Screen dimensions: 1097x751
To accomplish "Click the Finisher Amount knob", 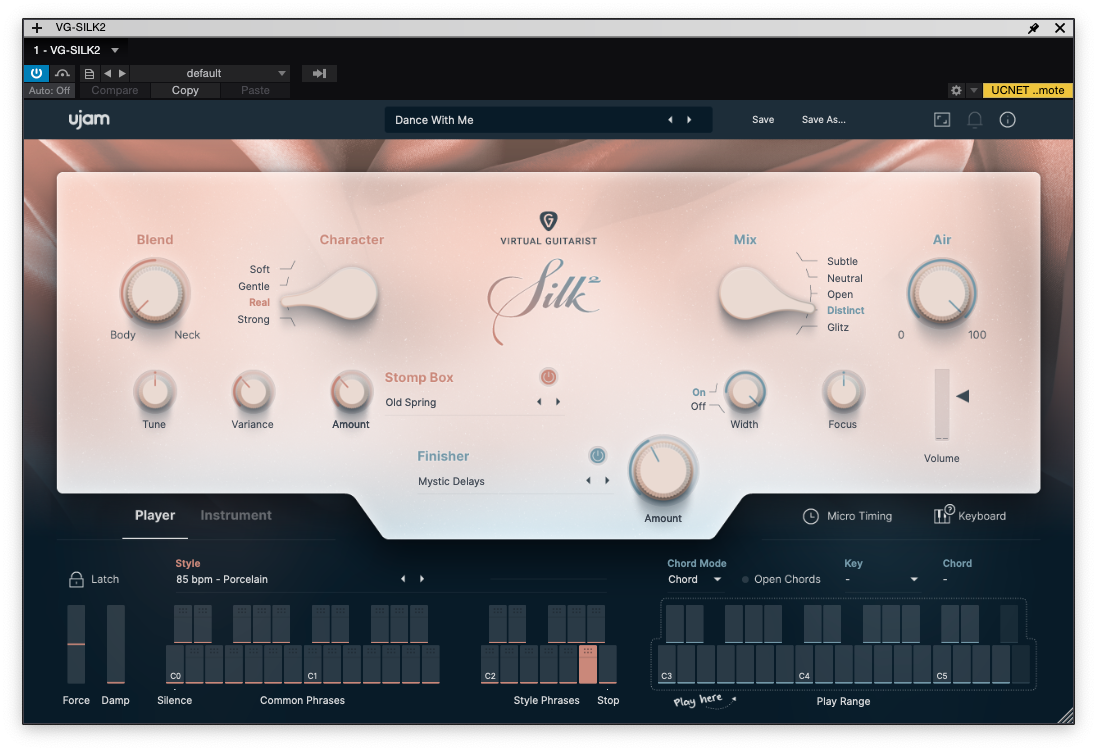I will tap(663, 470).
